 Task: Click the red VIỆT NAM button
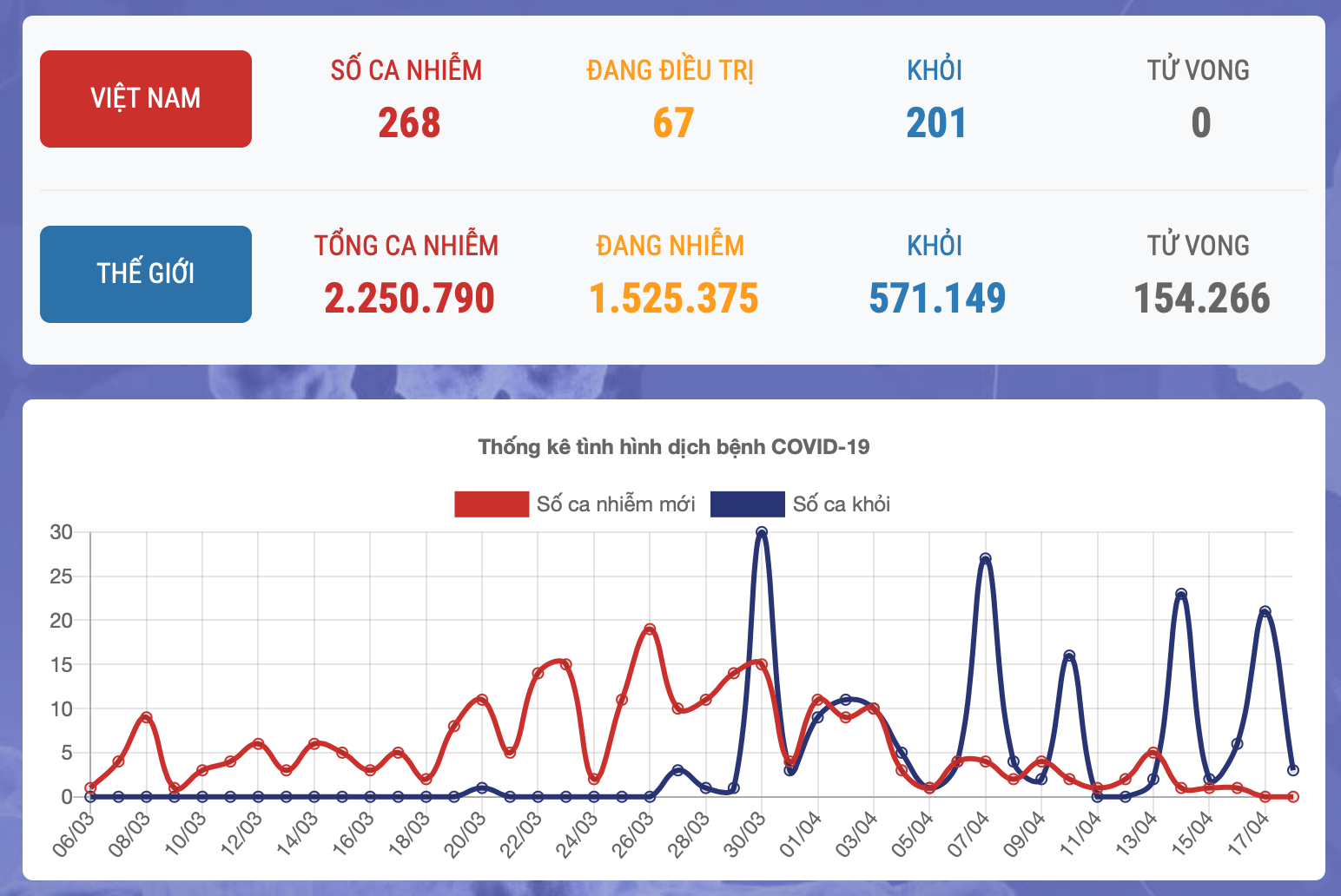(146, 99)
